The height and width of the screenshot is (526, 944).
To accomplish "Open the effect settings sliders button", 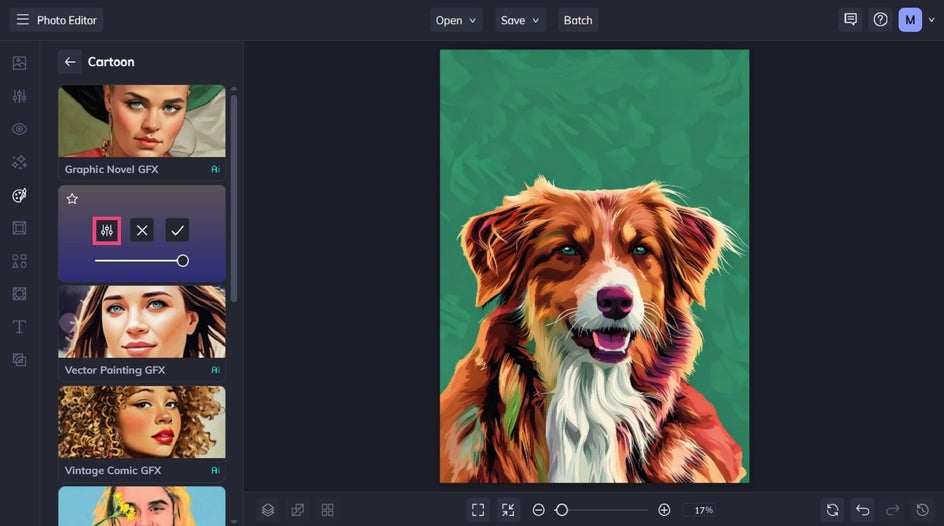I will pos(107,231).
